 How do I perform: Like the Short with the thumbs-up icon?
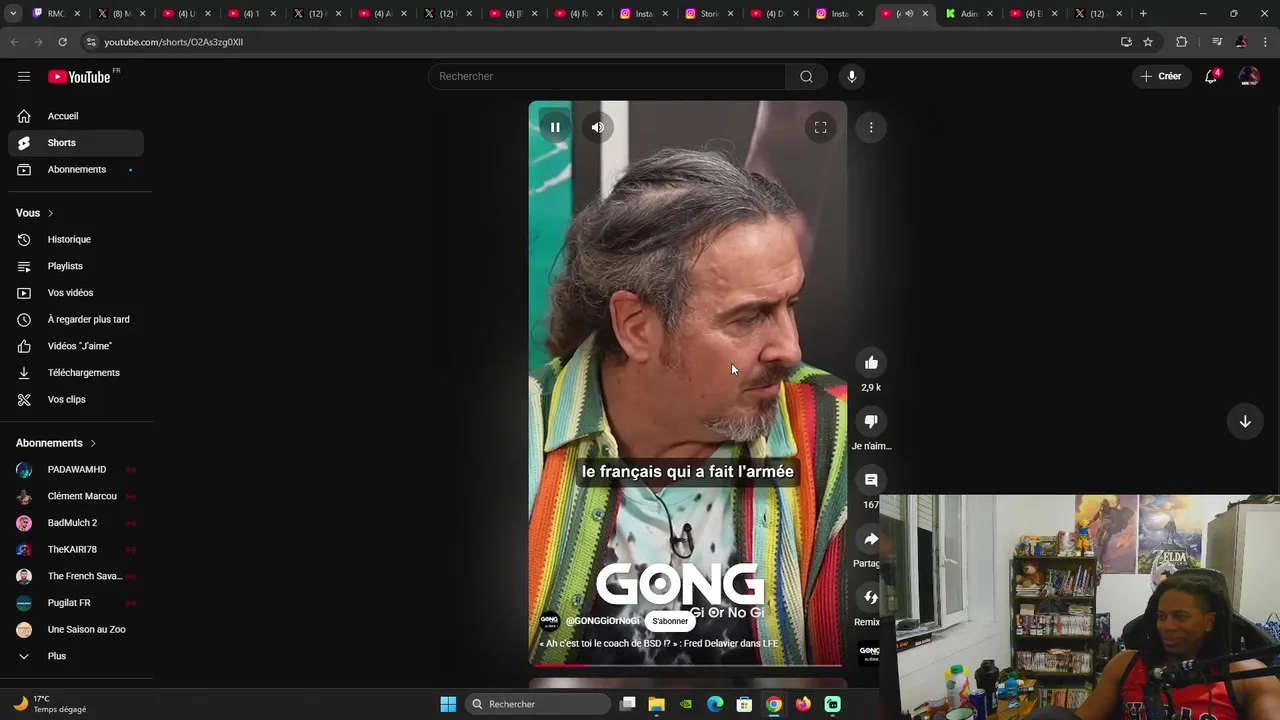(x=871, y=363)
